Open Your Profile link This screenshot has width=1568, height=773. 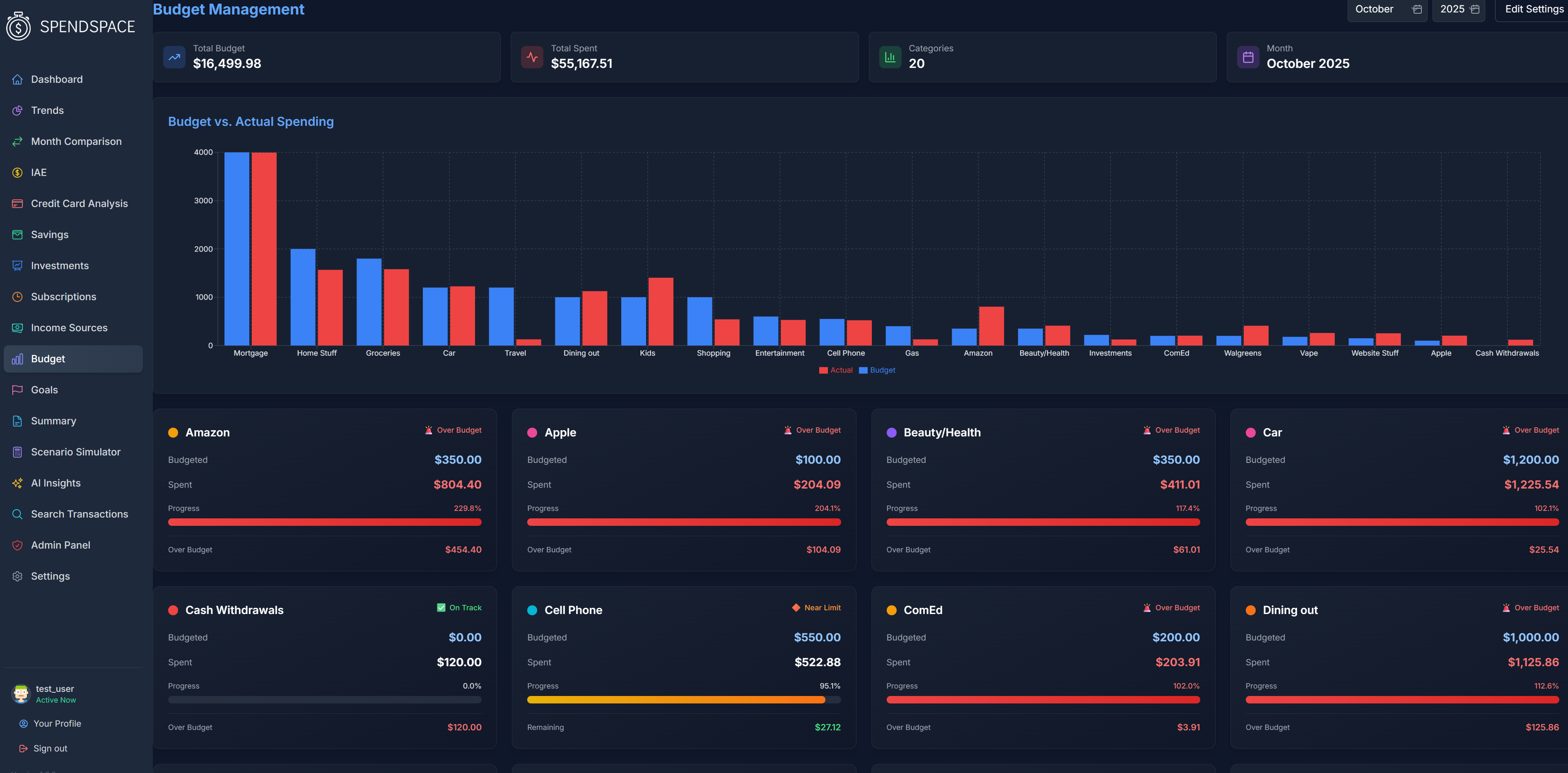57,723
